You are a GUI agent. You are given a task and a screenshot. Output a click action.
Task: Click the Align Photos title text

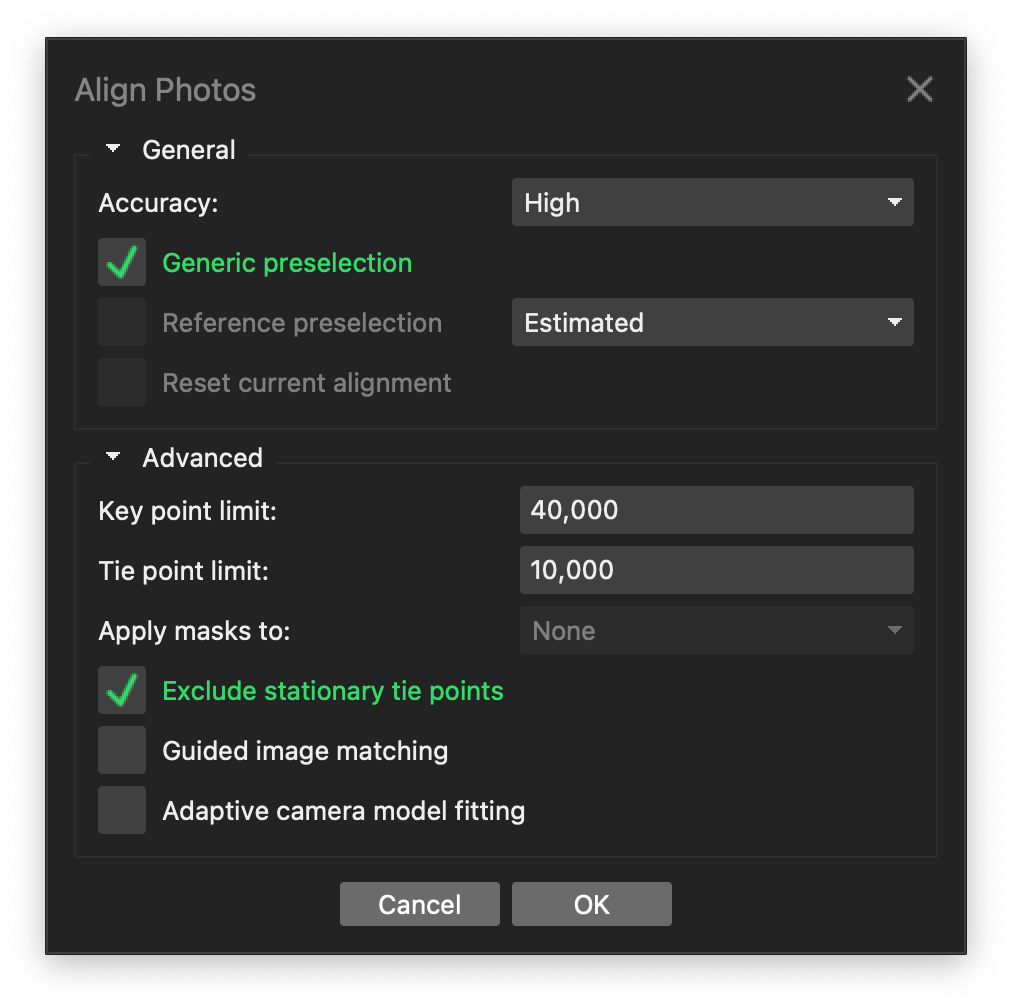tap(165, 90)
